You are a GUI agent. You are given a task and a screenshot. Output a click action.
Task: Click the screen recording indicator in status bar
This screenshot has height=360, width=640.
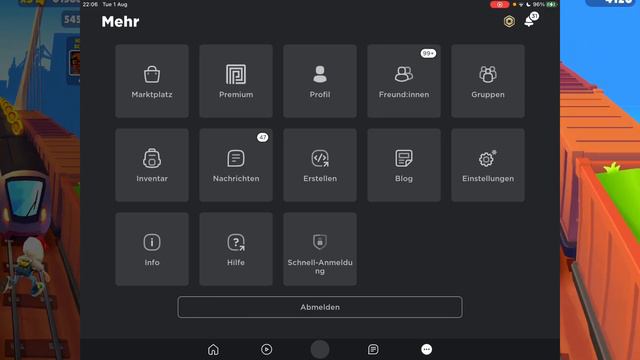500,4
